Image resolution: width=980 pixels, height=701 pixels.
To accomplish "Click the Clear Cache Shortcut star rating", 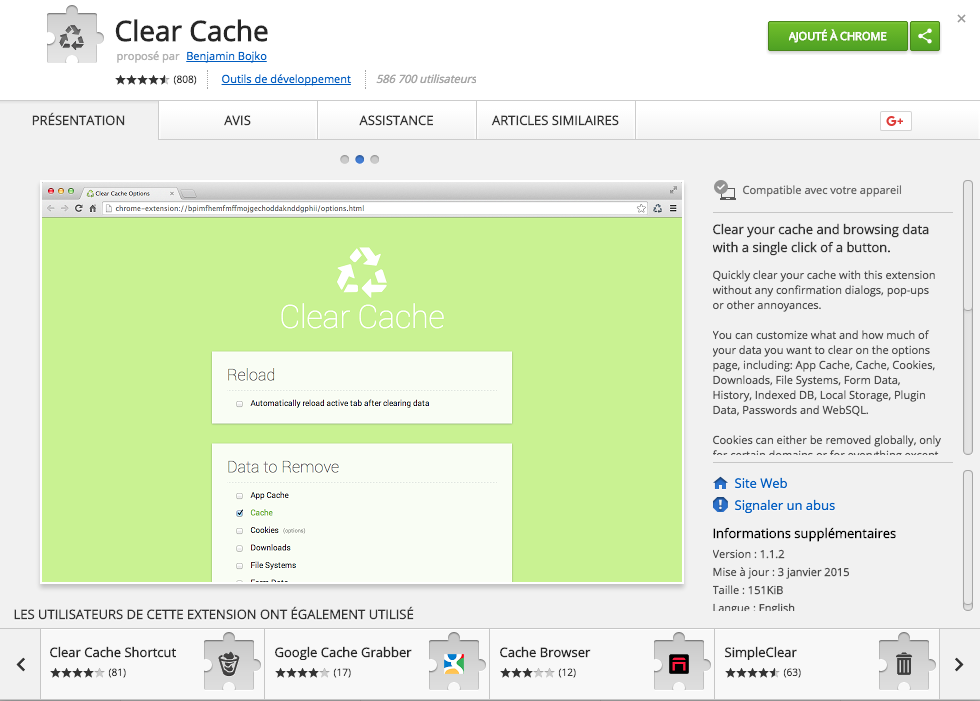I will 77,673.
